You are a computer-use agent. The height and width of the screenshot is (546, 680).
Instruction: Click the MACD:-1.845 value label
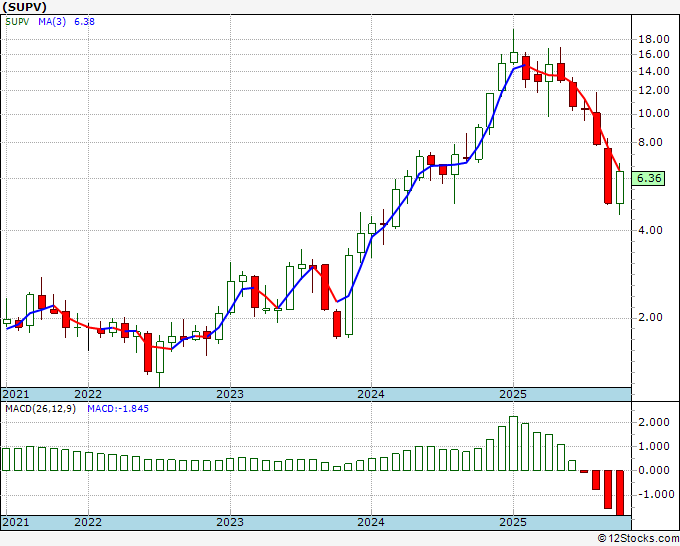pos(118,409)
